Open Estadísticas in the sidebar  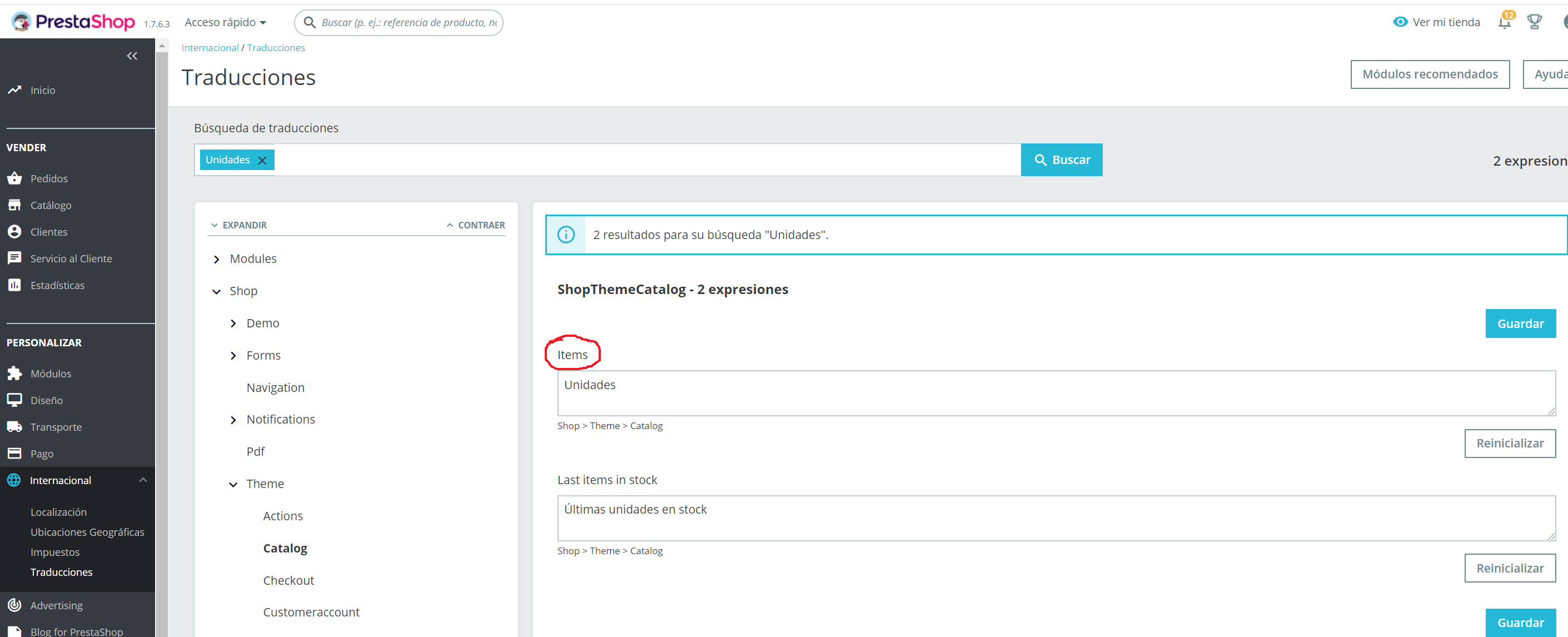click(57, 285)
